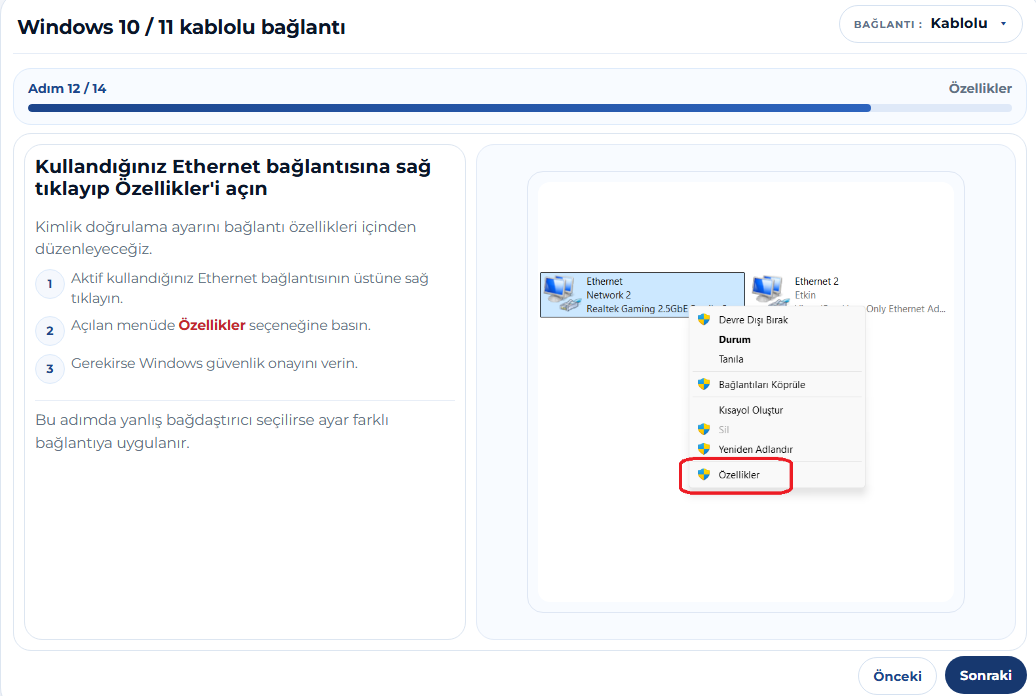Open the Bağlantı Kablolu dropdown
The width and height of the screenshot is (1036, 696).
pos(930,24)
